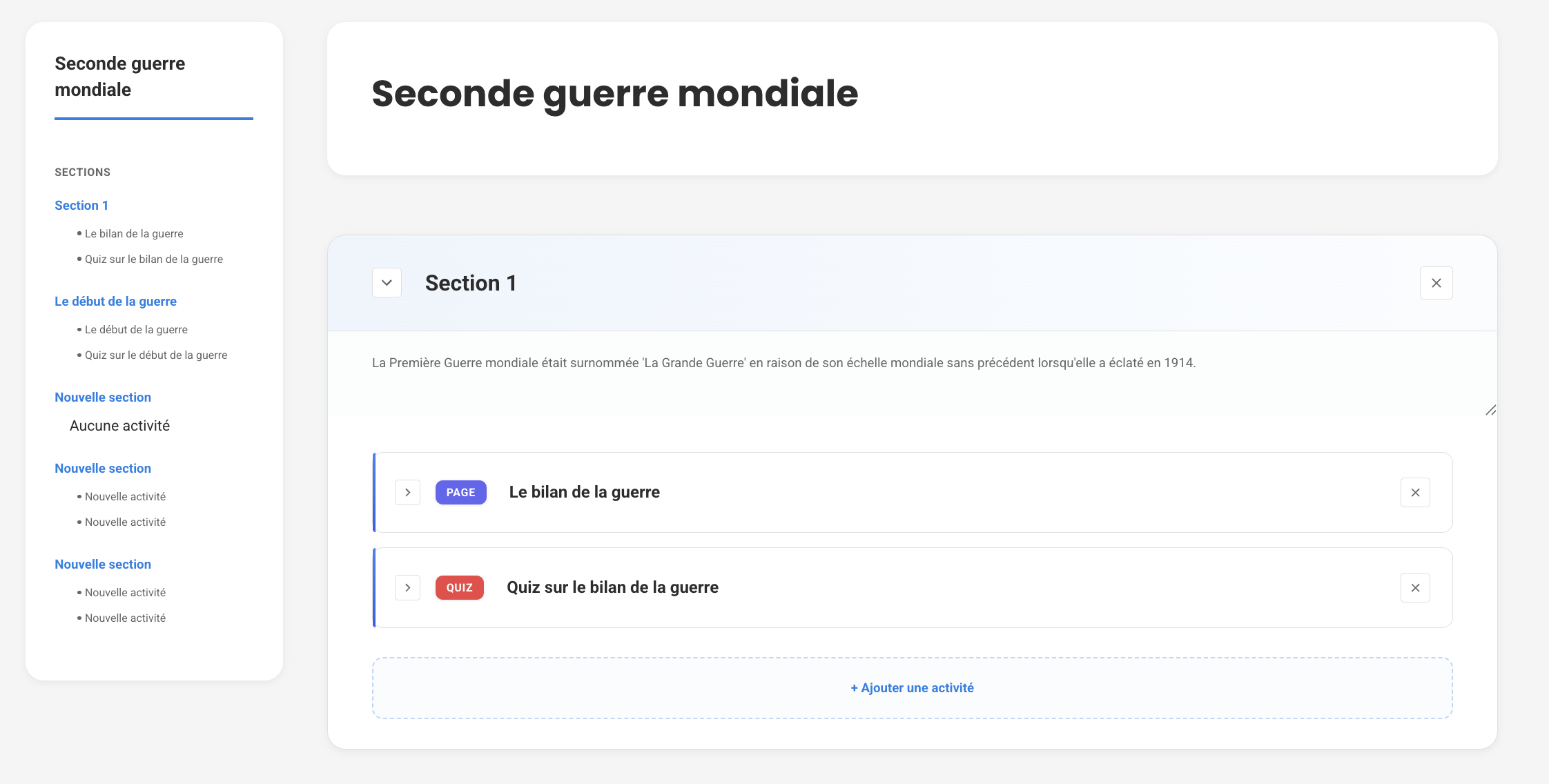The width and height of the screenshot is (1549, 784).
Task: Click the 'Seconde guerre mondiale' main title
Action: pyautogui.click(x=614, y=94)
